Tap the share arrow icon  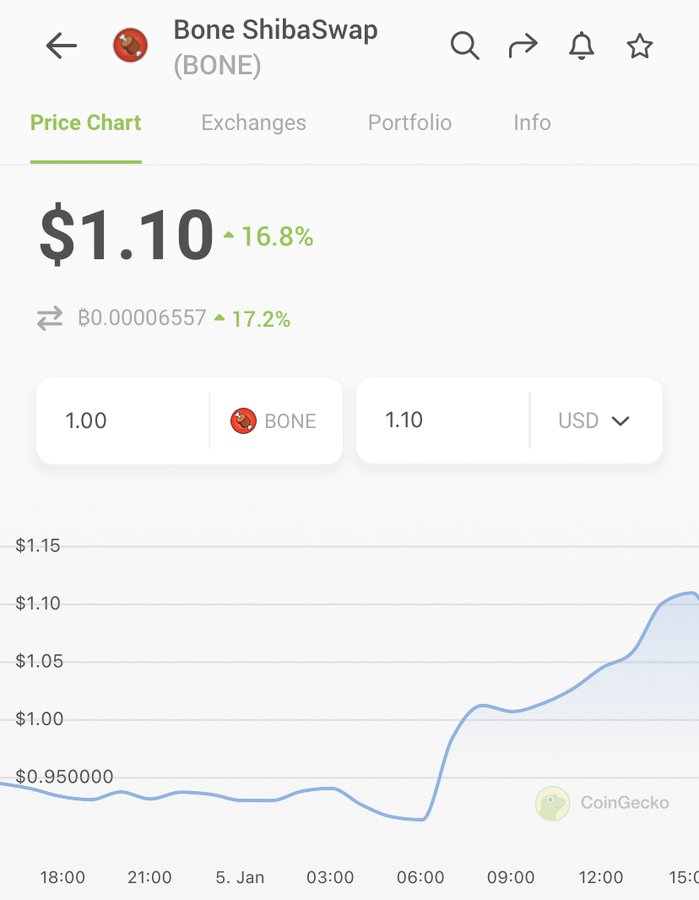click(x=523, y=46)
